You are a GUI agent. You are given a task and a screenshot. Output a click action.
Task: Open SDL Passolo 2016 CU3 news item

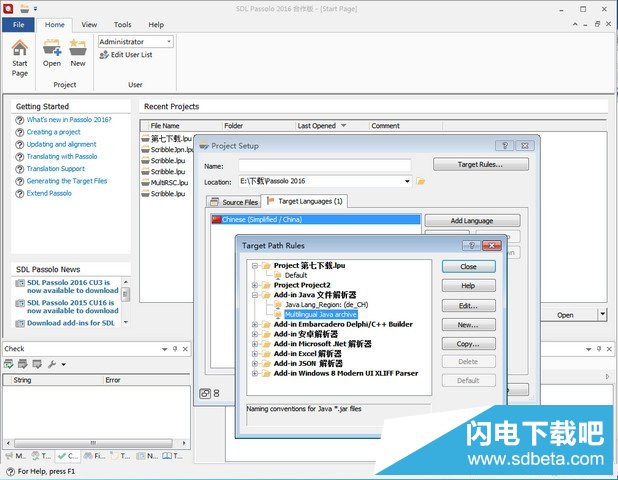pos(73,287)
